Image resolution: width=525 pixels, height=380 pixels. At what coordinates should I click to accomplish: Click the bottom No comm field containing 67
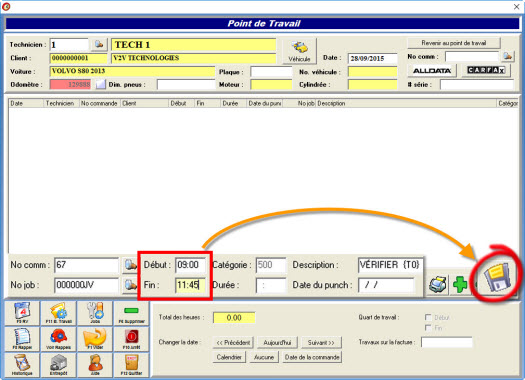point(86,265)
